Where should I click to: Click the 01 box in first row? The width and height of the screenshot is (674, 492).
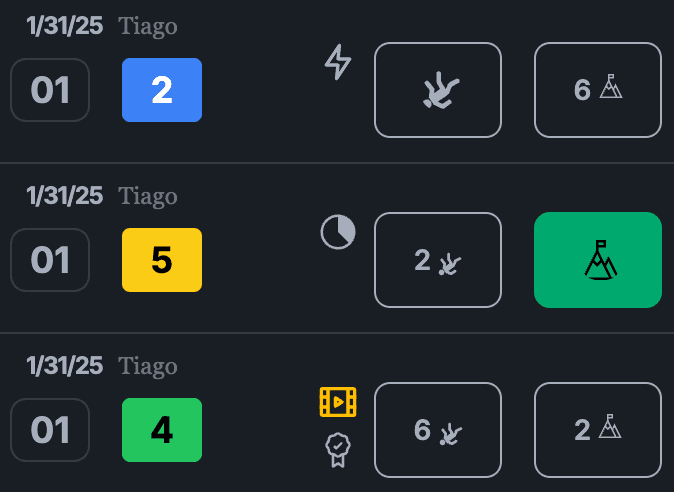(x=50, y=90)
